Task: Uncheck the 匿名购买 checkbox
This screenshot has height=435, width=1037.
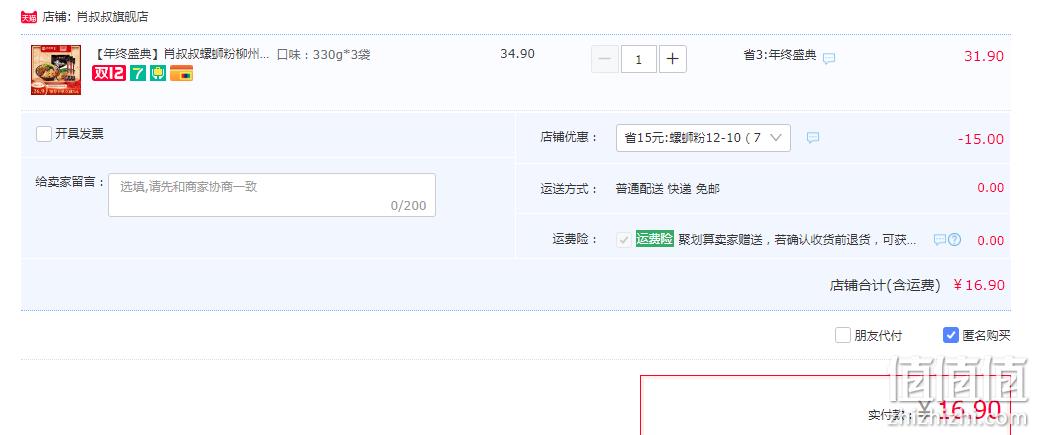Action: click(950, 335)
